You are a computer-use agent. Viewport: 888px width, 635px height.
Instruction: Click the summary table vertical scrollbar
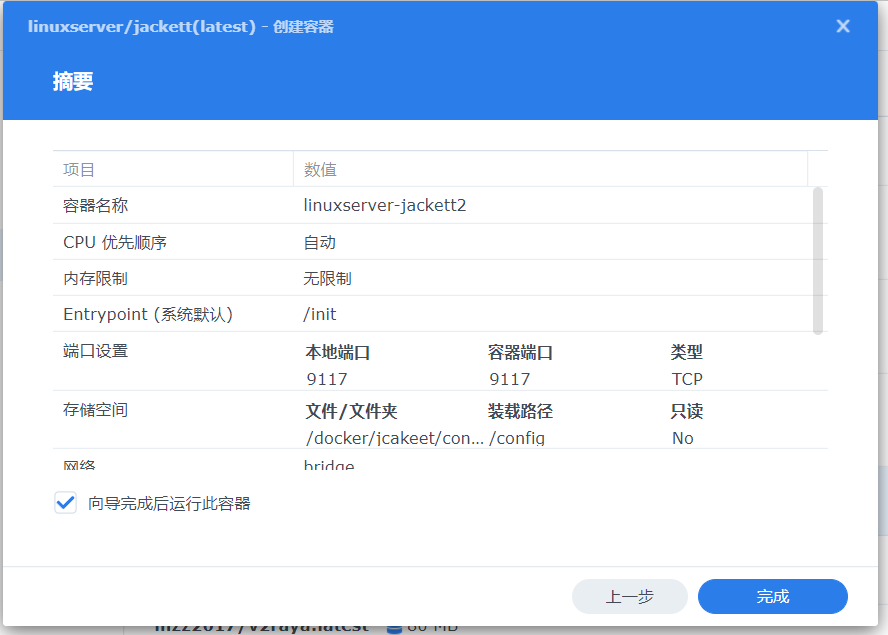click(x=817, y=260)
